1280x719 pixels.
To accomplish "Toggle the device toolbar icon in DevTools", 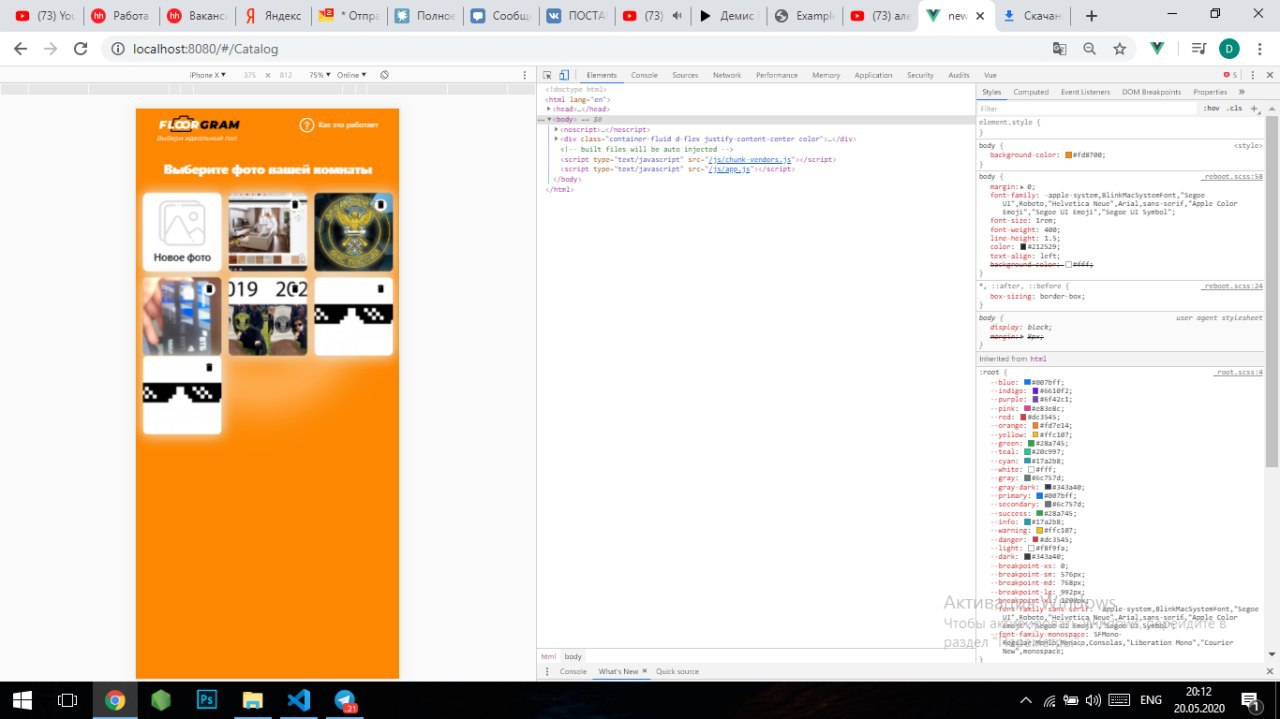I will 564,75.
